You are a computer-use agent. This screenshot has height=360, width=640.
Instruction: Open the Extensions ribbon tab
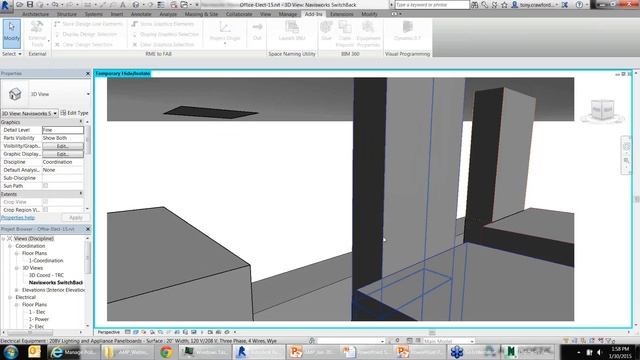pos(341,14)
